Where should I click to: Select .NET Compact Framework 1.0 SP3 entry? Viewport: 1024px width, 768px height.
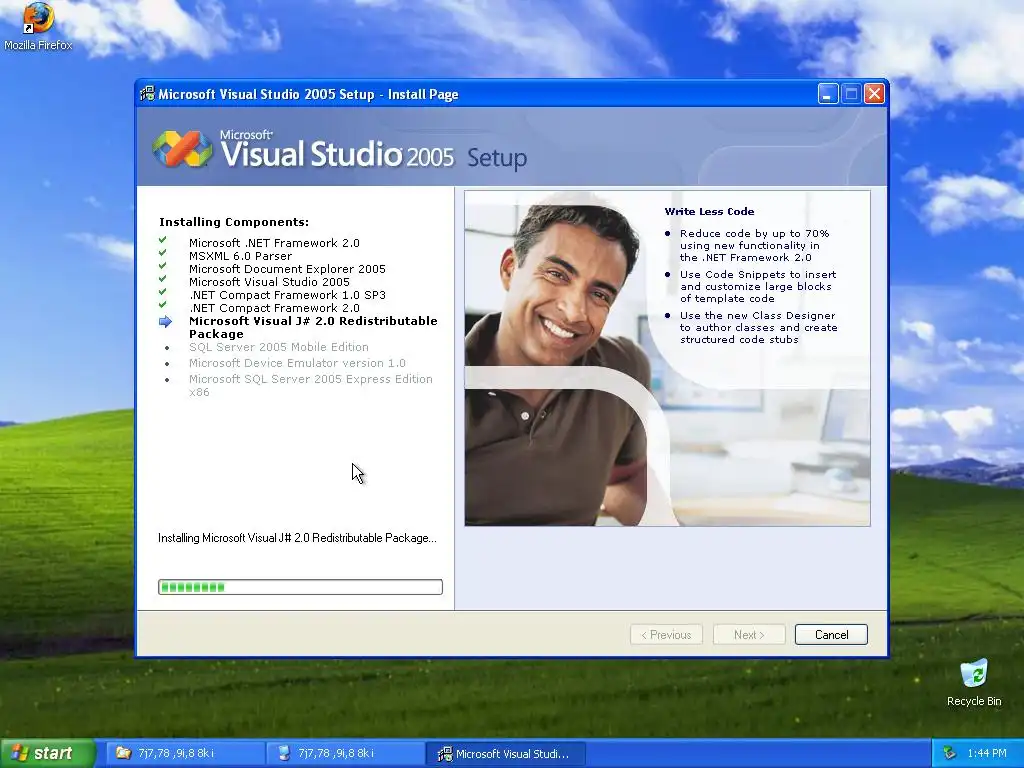click(287, 295)
